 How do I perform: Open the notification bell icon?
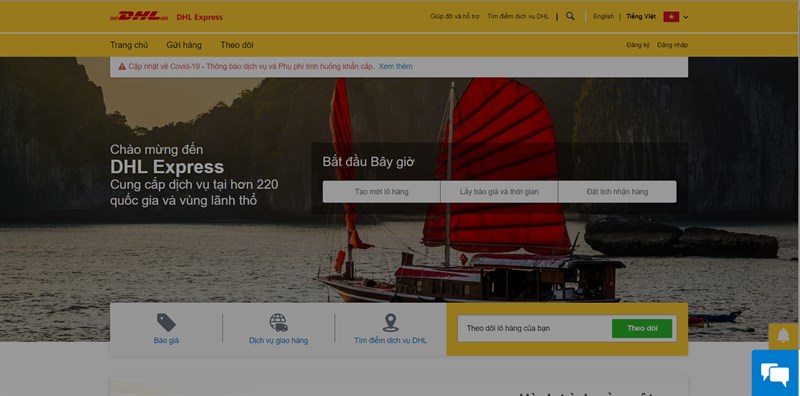click(x=784, y=336)
